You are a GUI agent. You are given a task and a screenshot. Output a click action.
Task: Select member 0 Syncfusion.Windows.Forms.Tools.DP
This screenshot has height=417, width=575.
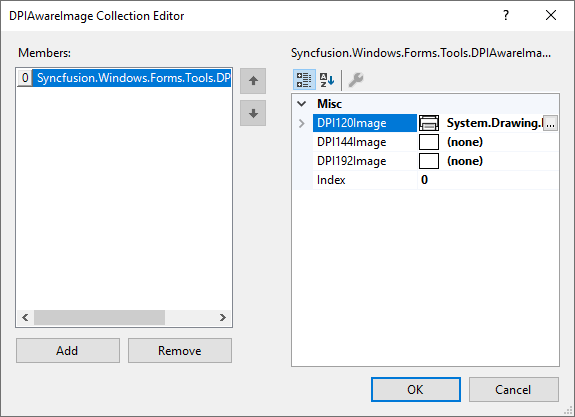tap(124, 78)
